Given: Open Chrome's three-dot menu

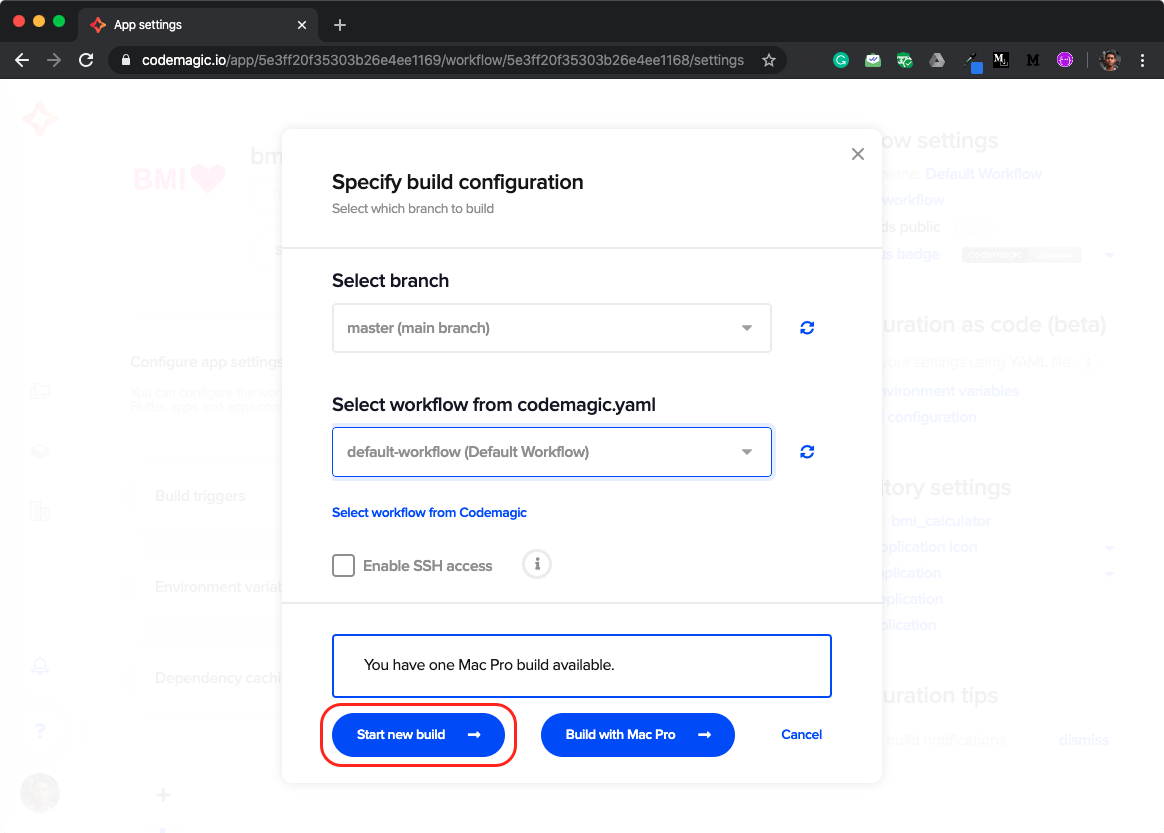Looking at the screenshot, I should [x=1143, y=60].
